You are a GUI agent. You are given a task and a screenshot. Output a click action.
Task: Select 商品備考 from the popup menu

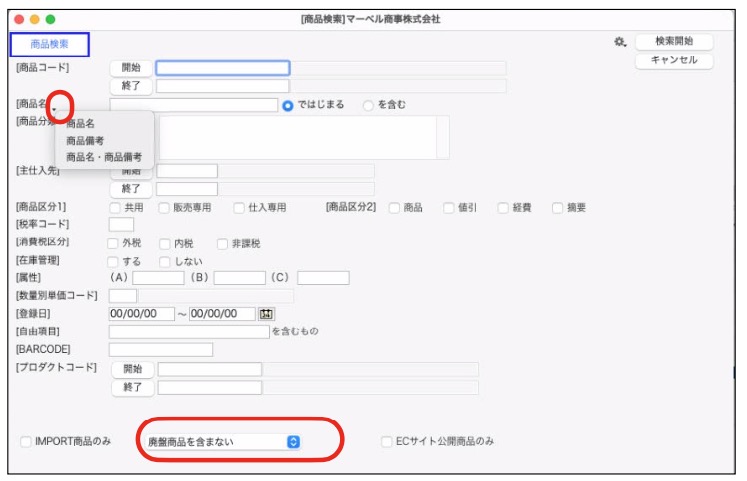click(x=88, y=141)
